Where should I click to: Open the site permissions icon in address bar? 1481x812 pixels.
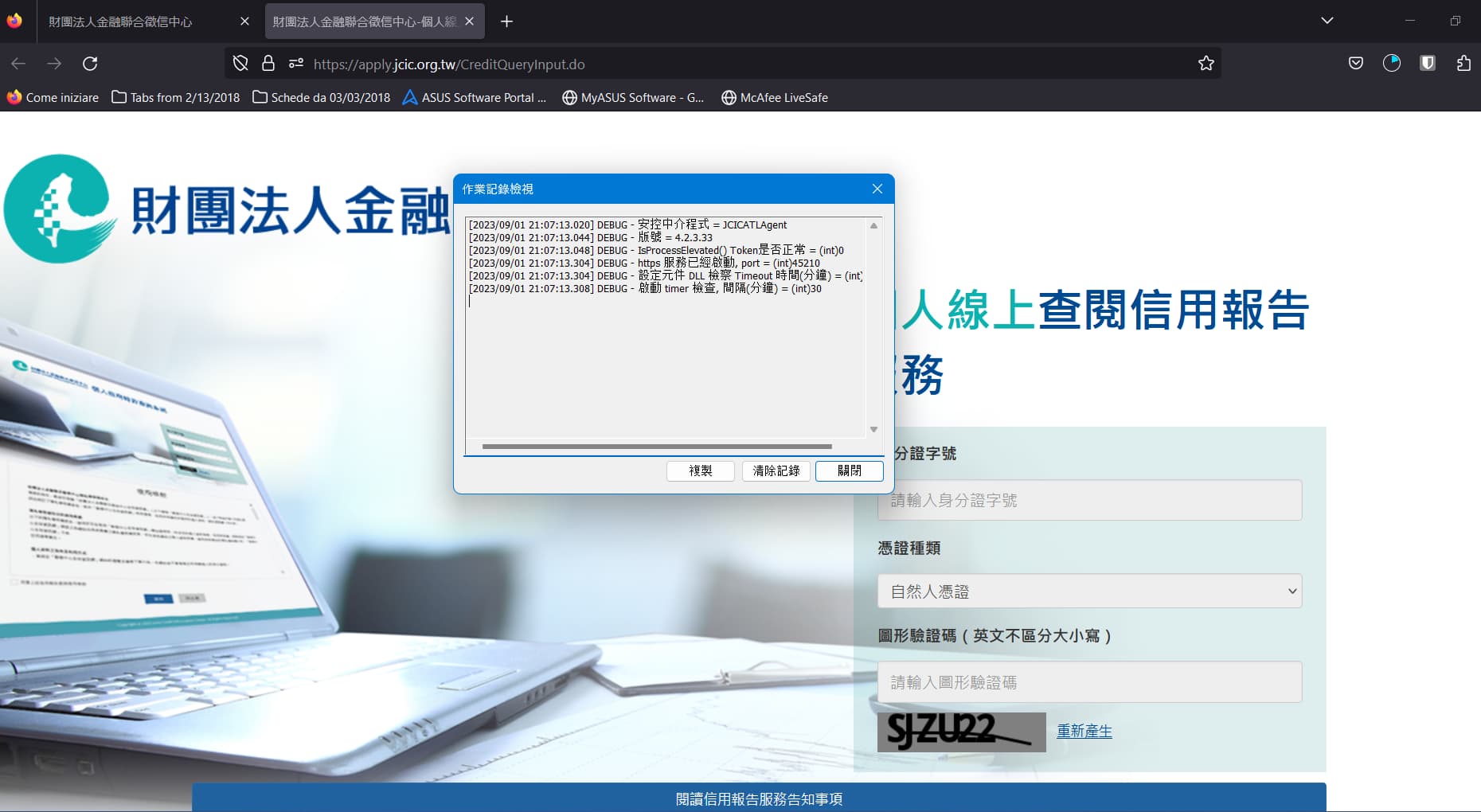click(x=295, y=64)
